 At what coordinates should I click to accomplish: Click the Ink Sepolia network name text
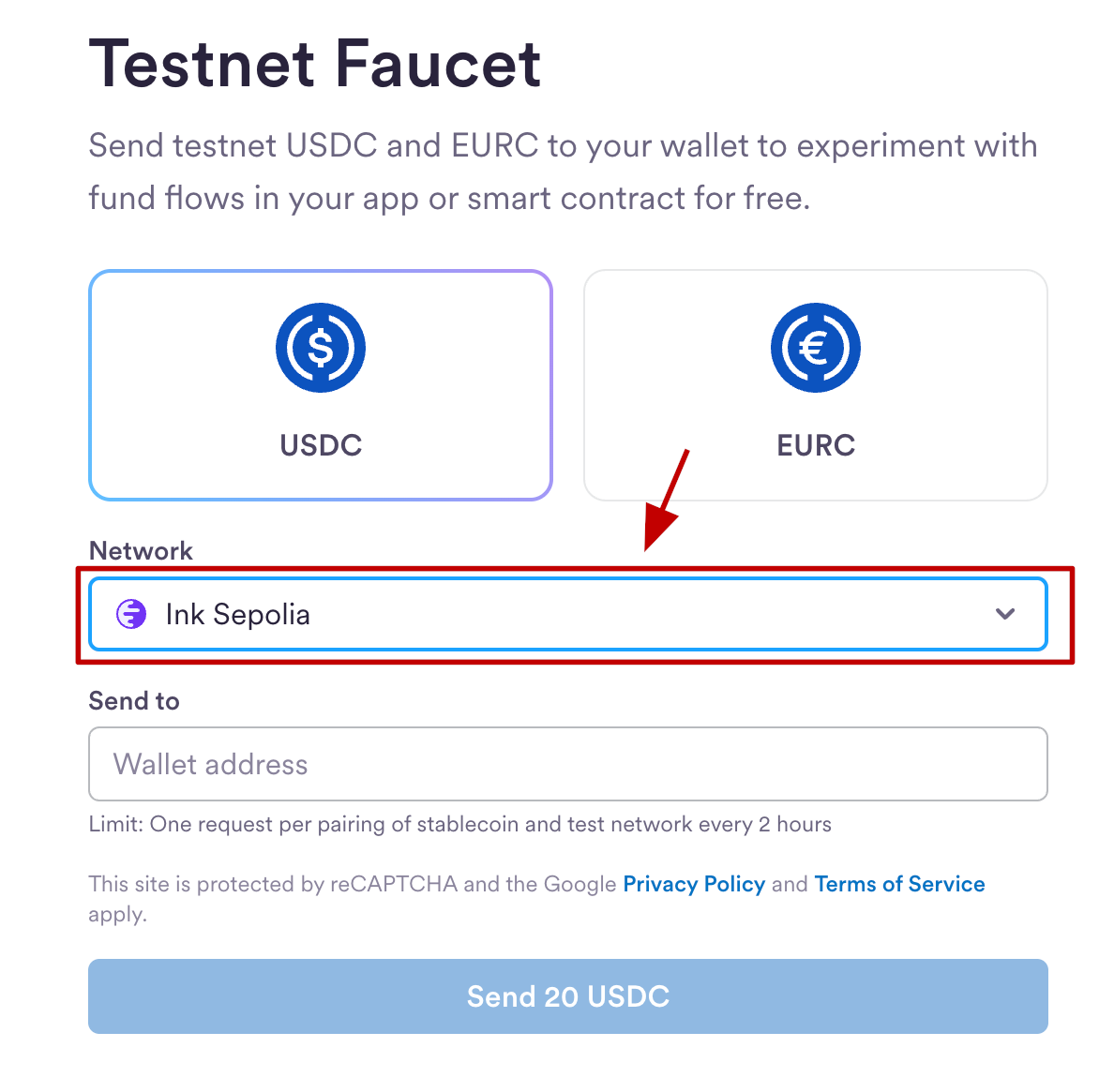237,614
